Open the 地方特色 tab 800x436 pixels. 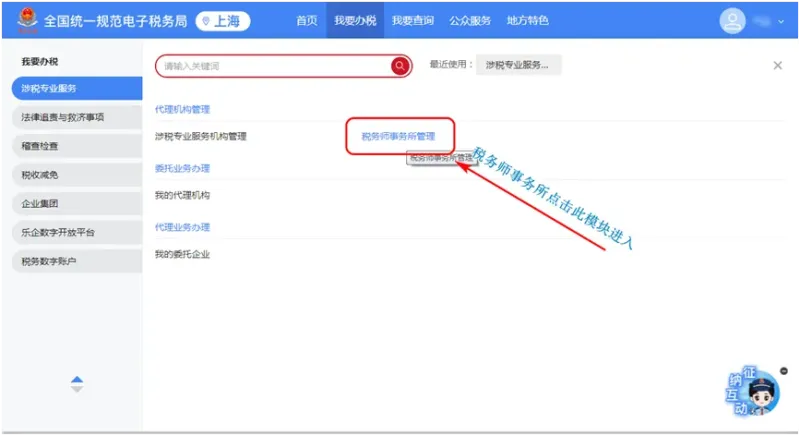528,20
